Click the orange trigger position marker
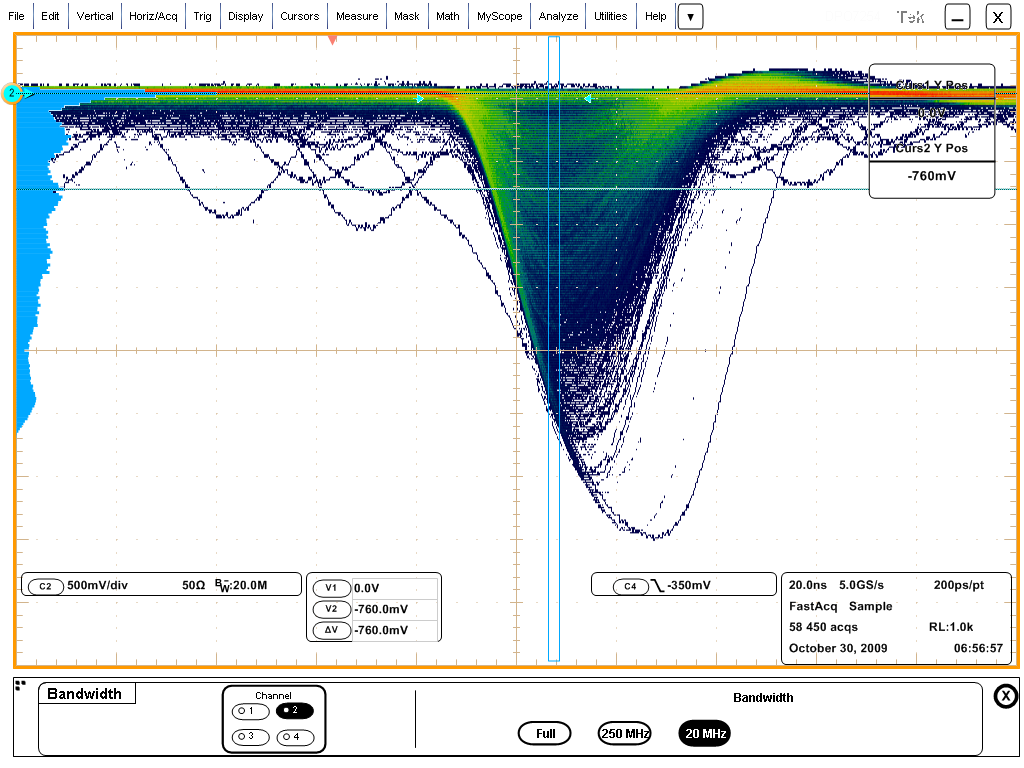The image size is (1024, 768). (x=333, y=40)
